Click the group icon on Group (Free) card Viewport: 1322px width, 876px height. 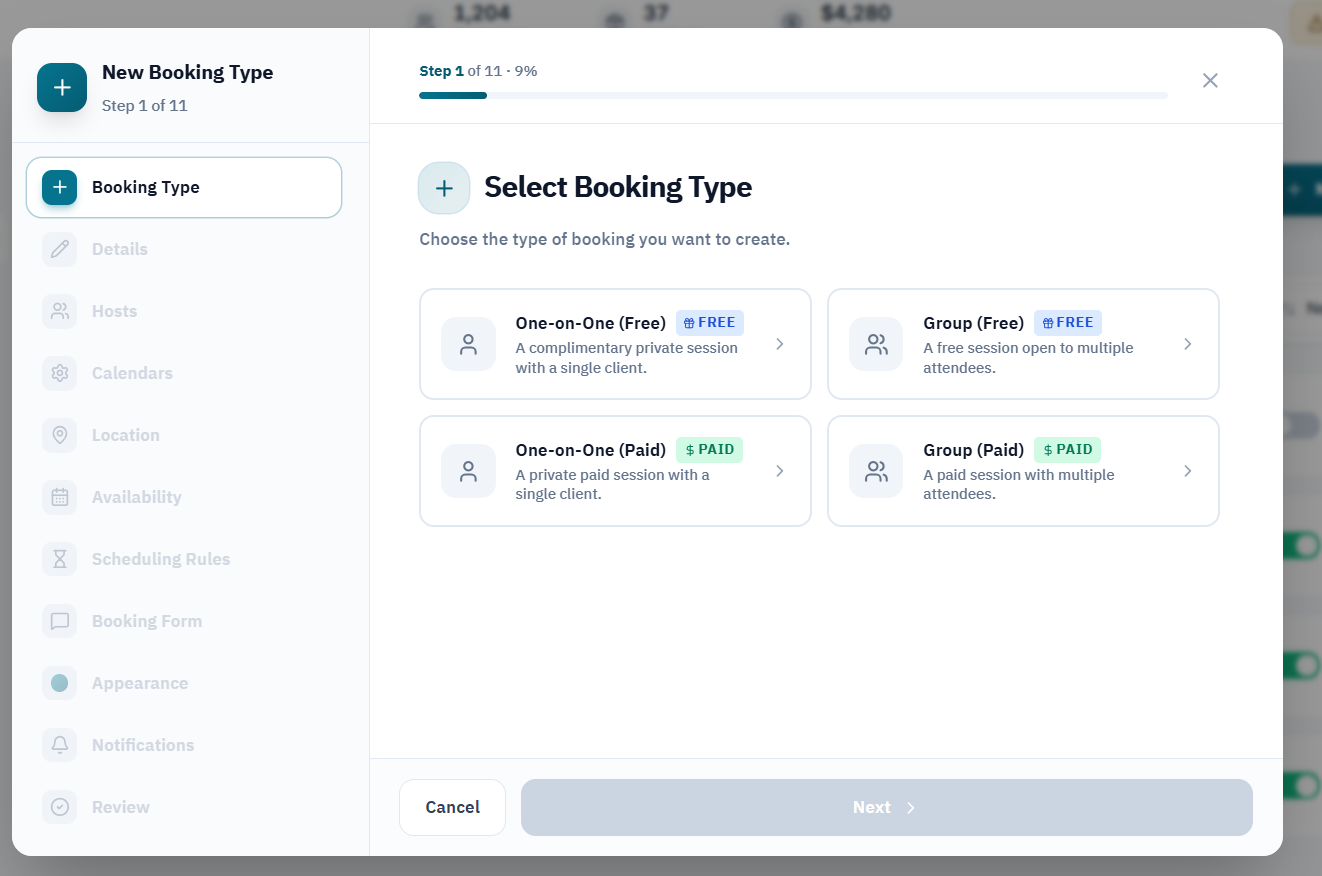pyautogui.click(x=876, y=344)
